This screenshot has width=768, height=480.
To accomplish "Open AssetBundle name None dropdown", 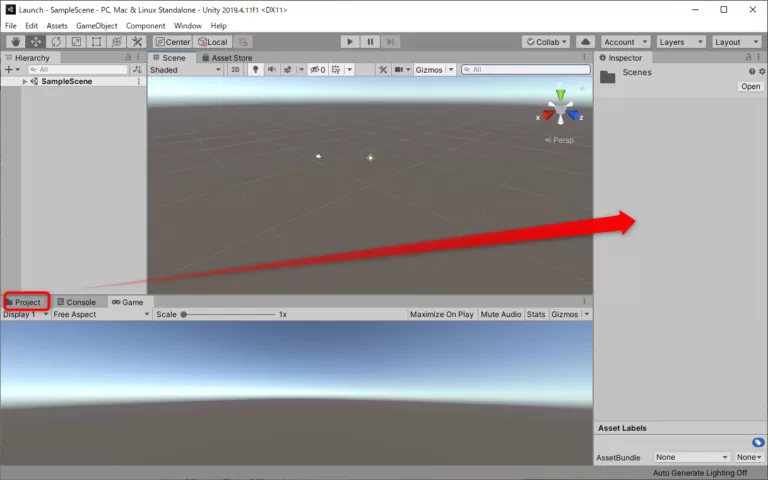I will [691, 457].
